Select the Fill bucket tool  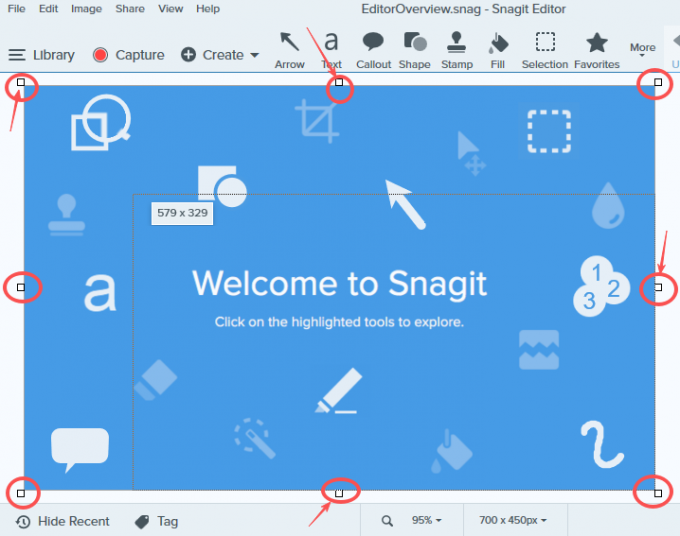[498, 49]
